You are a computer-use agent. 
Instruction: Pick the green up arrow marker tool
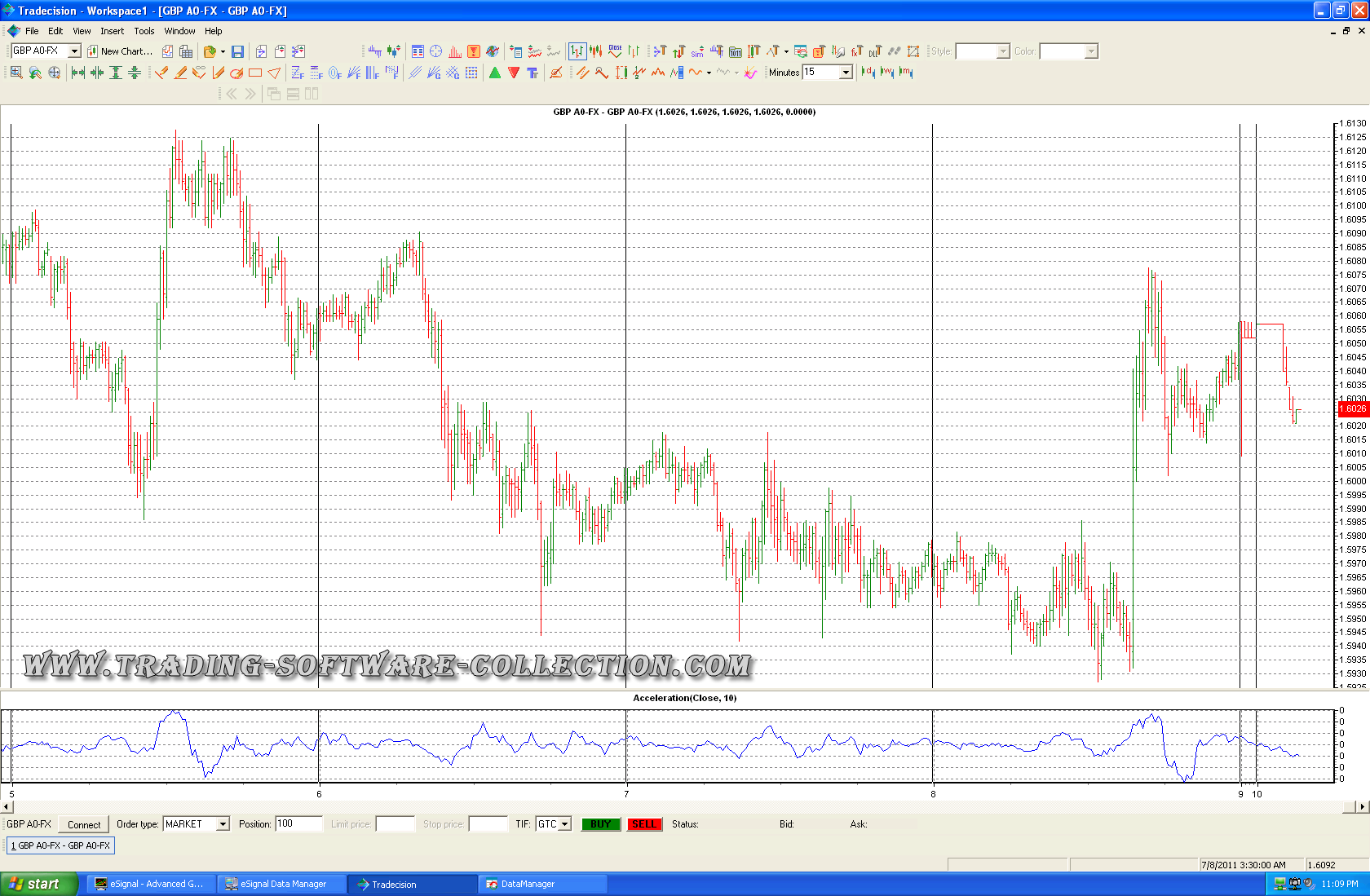click(495, 73)
